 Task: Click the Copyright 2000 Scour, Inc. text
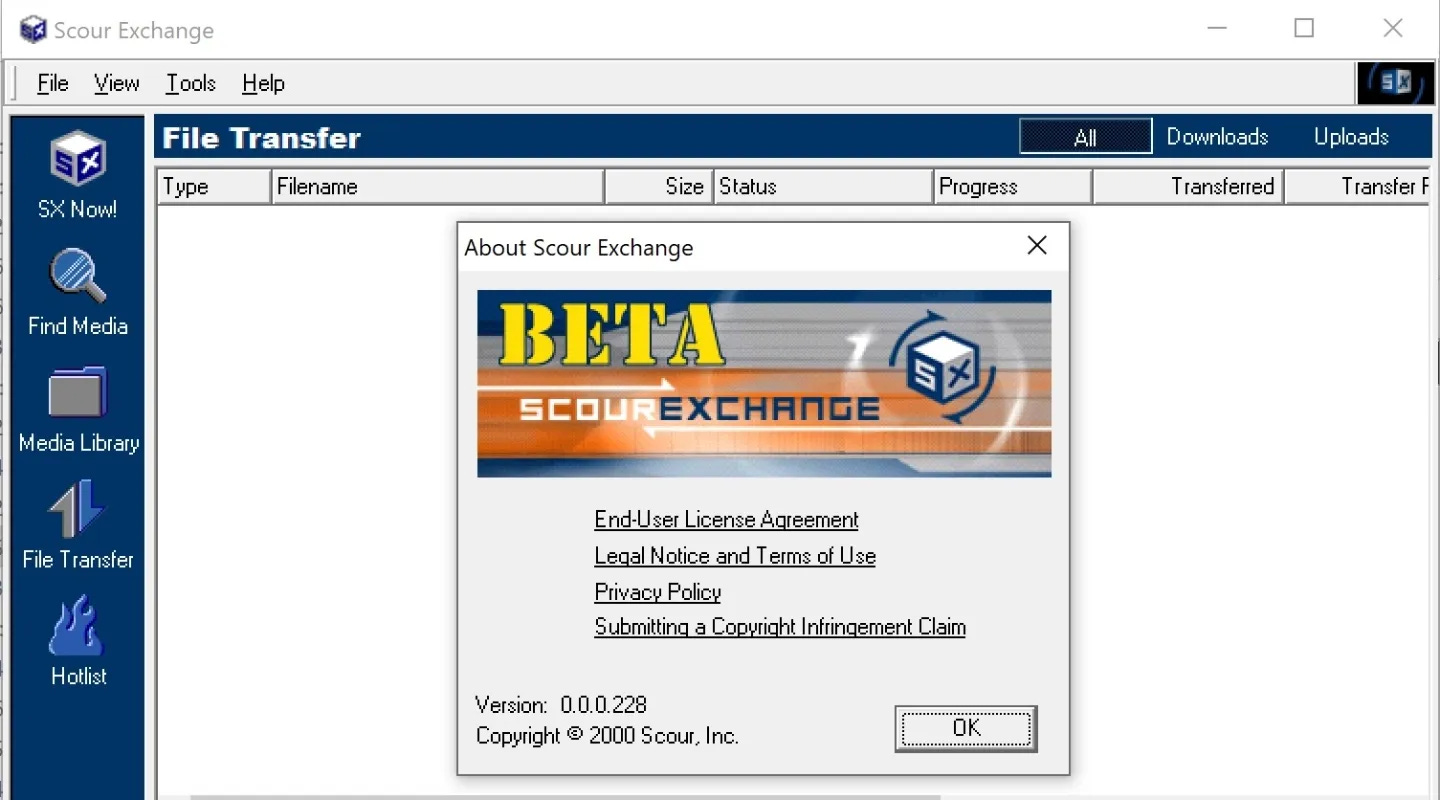pos(607,736)
